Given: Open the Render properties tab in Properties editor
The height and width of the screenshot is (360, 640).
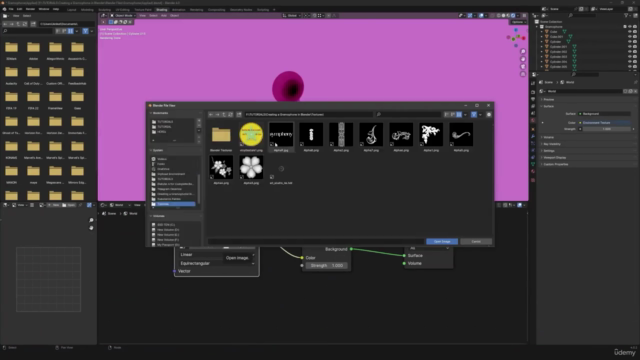Looking at the screenshot, I should point(533,92).
